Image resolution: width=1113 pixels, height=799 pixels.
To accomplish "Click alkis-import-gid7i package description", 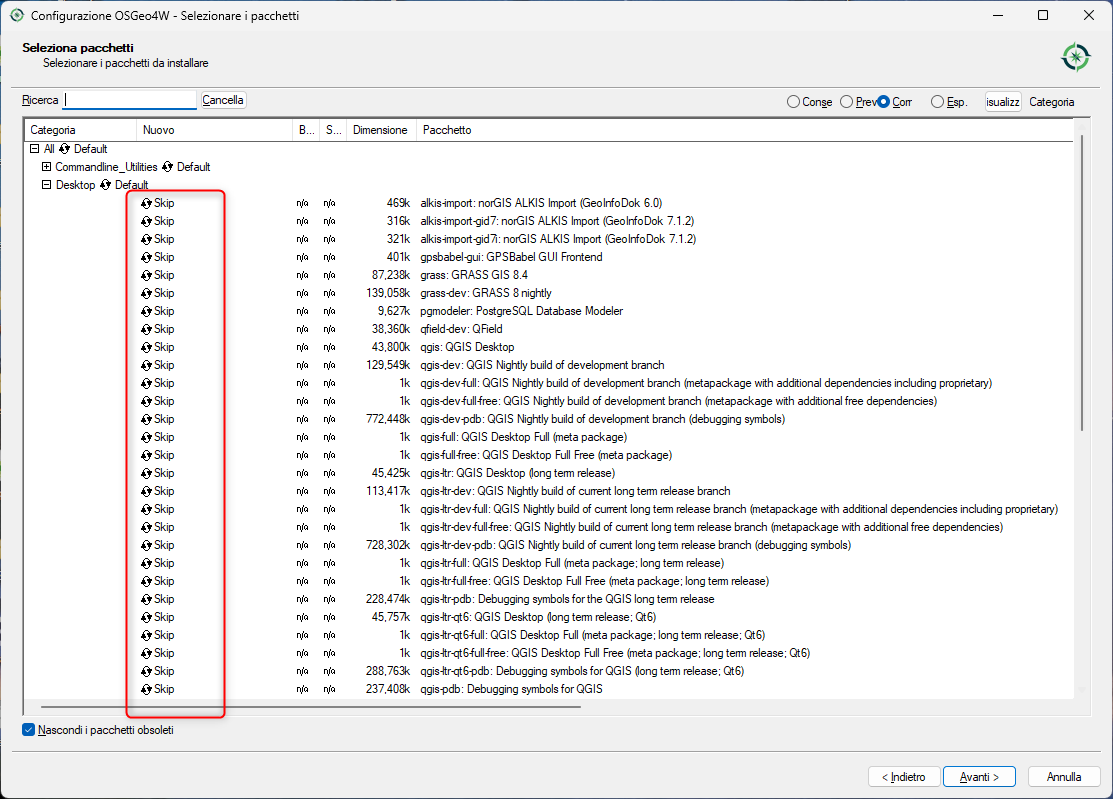I will 558,239.
